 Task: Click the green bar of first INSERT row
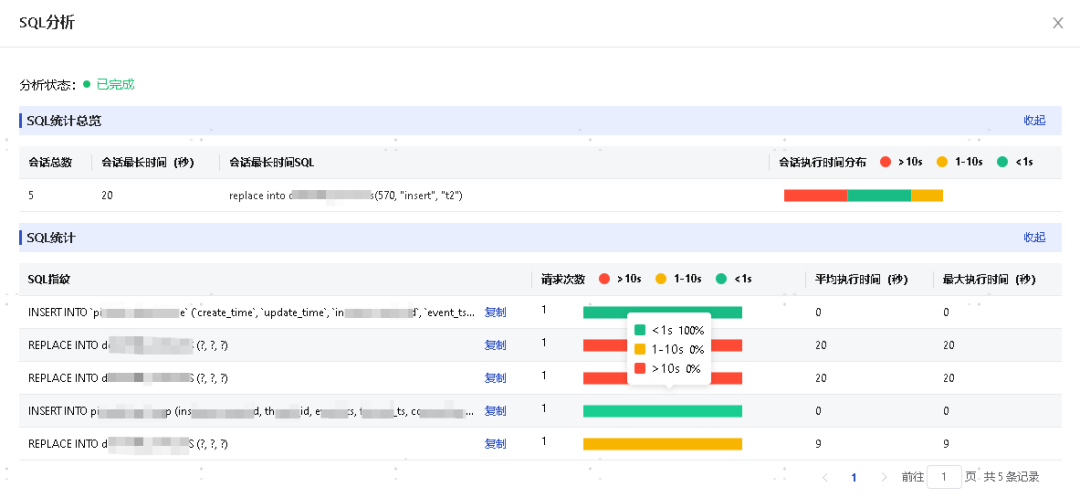[x=663, y=312]
